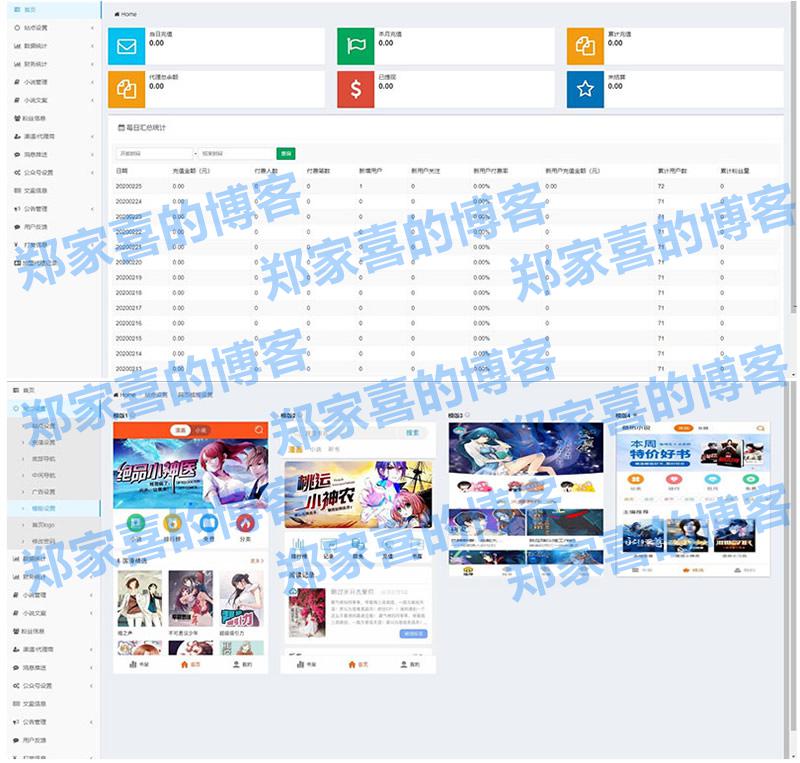Image resolution: width=800 pixels, height=763 pixels.
Task: Tap the search icon in template 1's orange header
Action: click(259, 430)
